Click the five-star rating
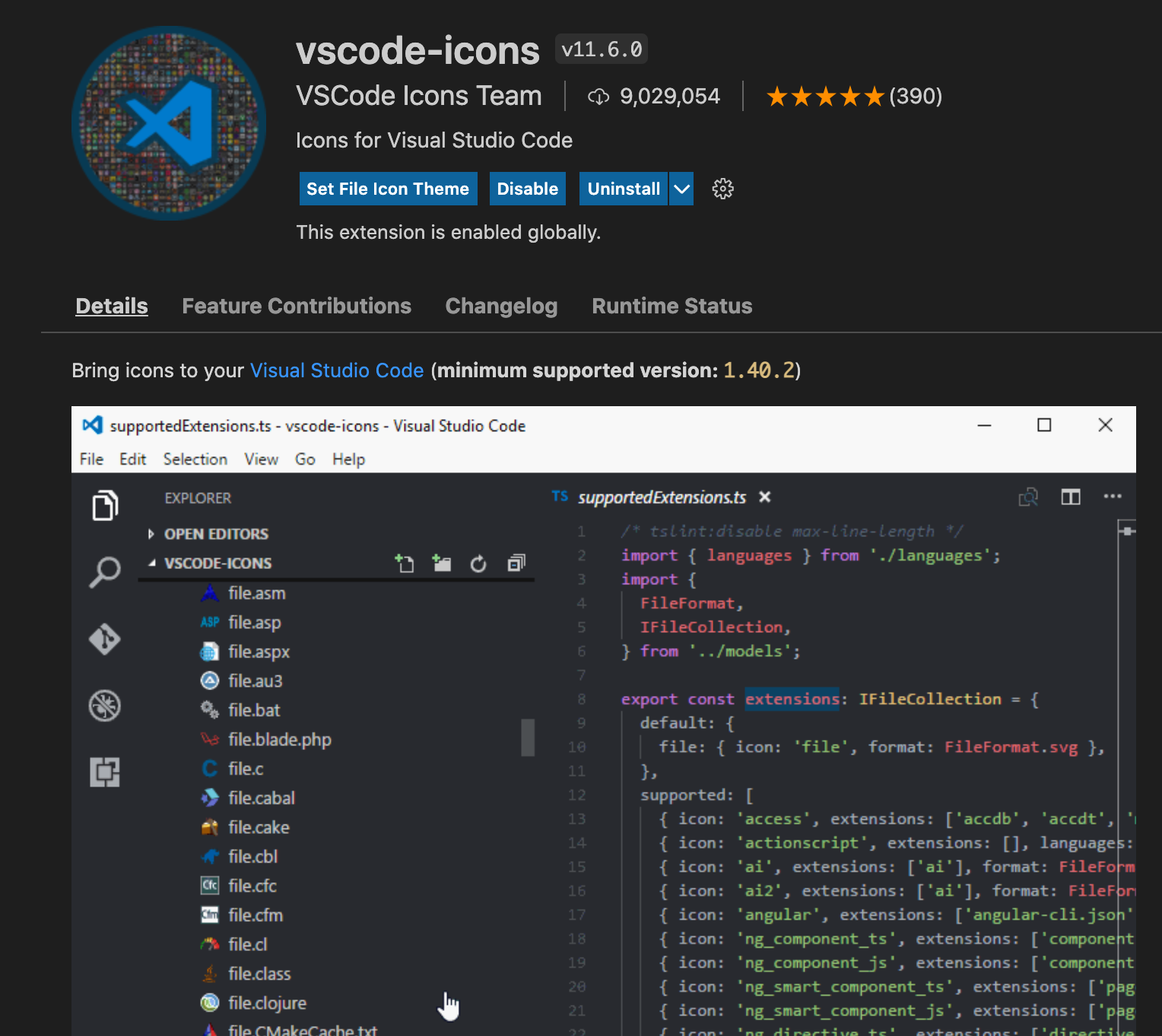1162x1036 pixels. pyautogui.click(x=825, y=97)
